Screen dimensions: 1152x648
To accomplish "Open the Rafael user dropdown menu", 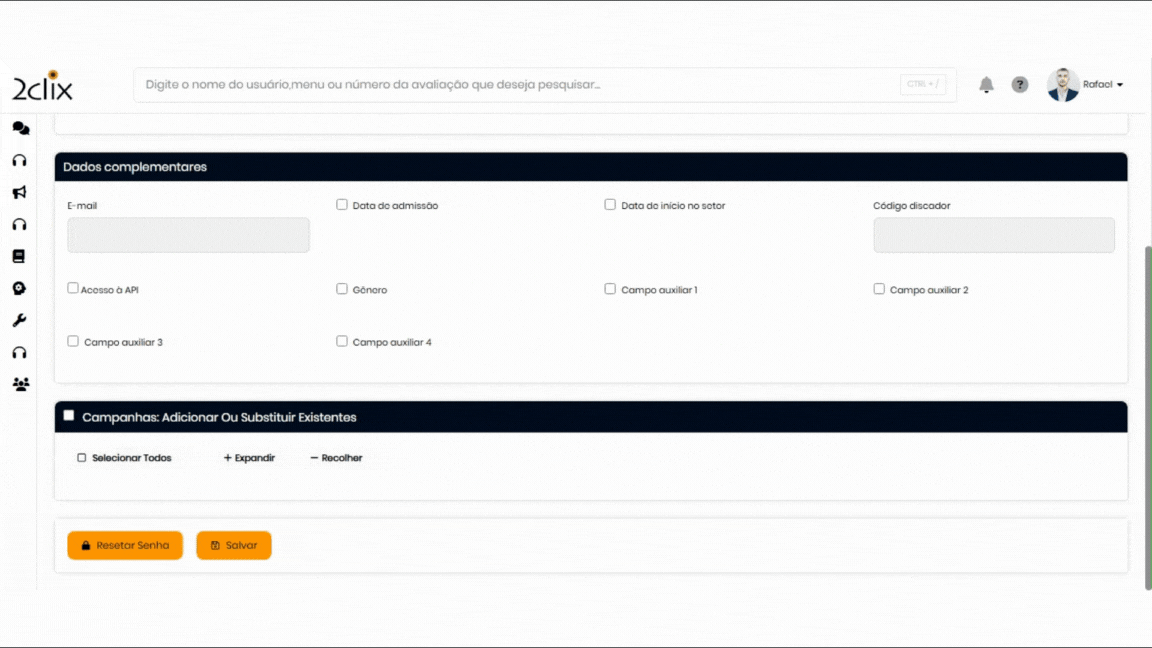I will coord(1102,85).
